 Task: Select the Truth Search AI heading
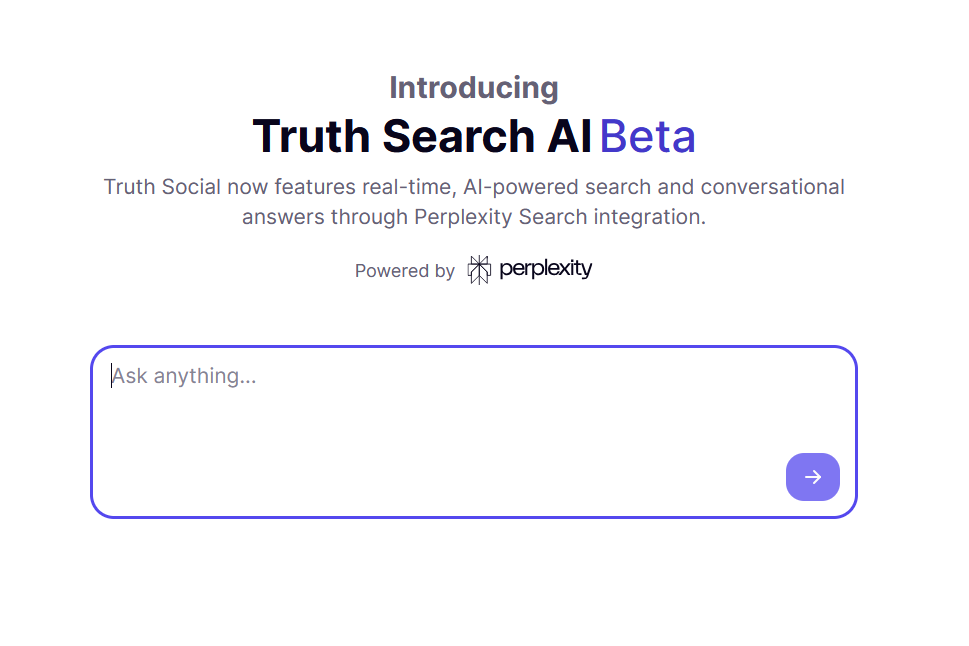pyautogui.click(x=422, y=136)
